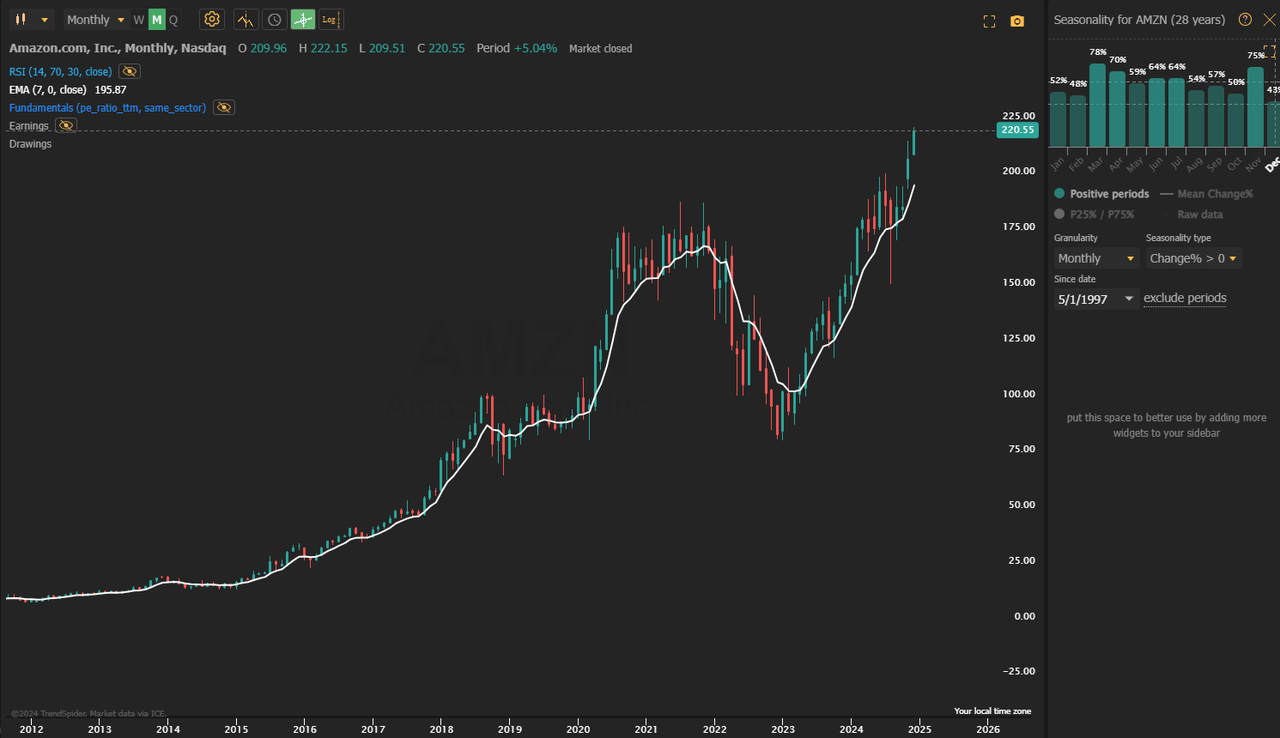Screen dimensions: 1280x738
Task: Open the RSI (14, 70, 30, close) settings
Action: pos(60,71)
